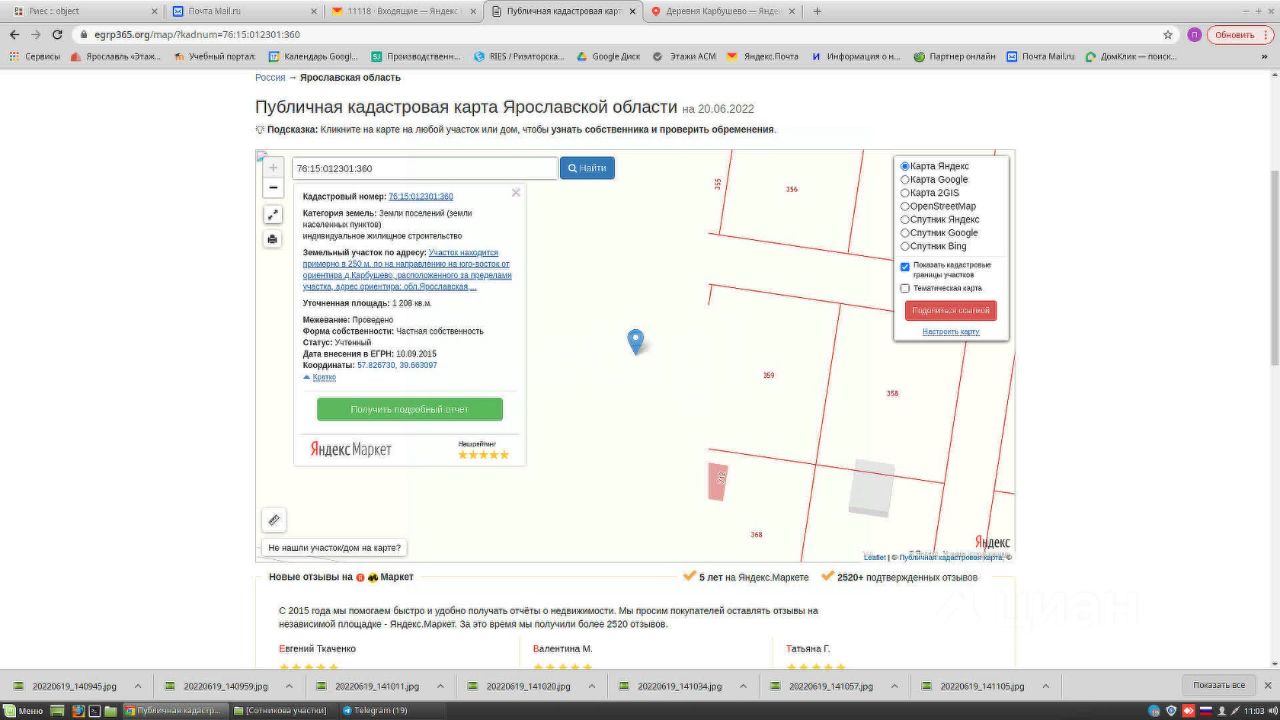Viewport: 1280px width, 720px height.
Task: Select Карта 2GIS radio option
Action: [x=905, y=193]
